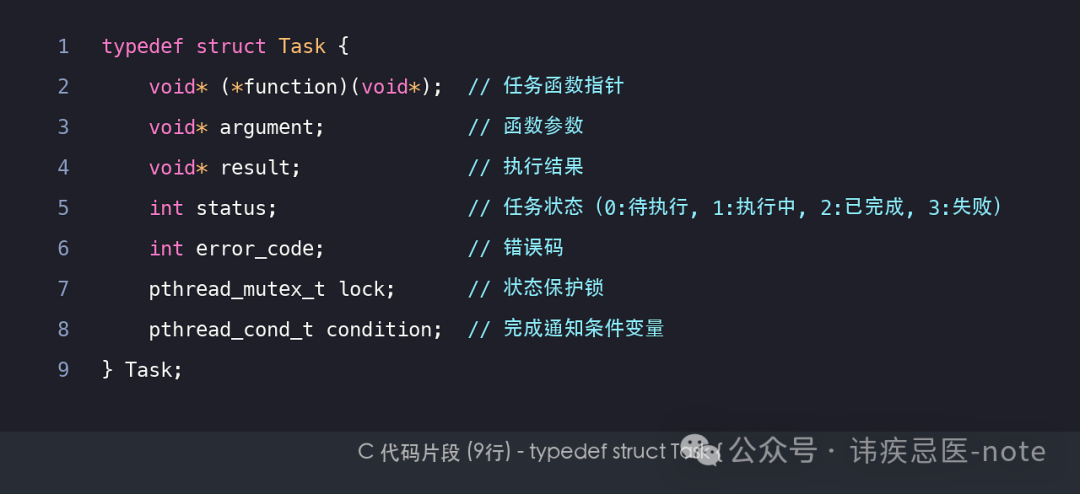Select line number 5 in the gutter

(63, 208)
